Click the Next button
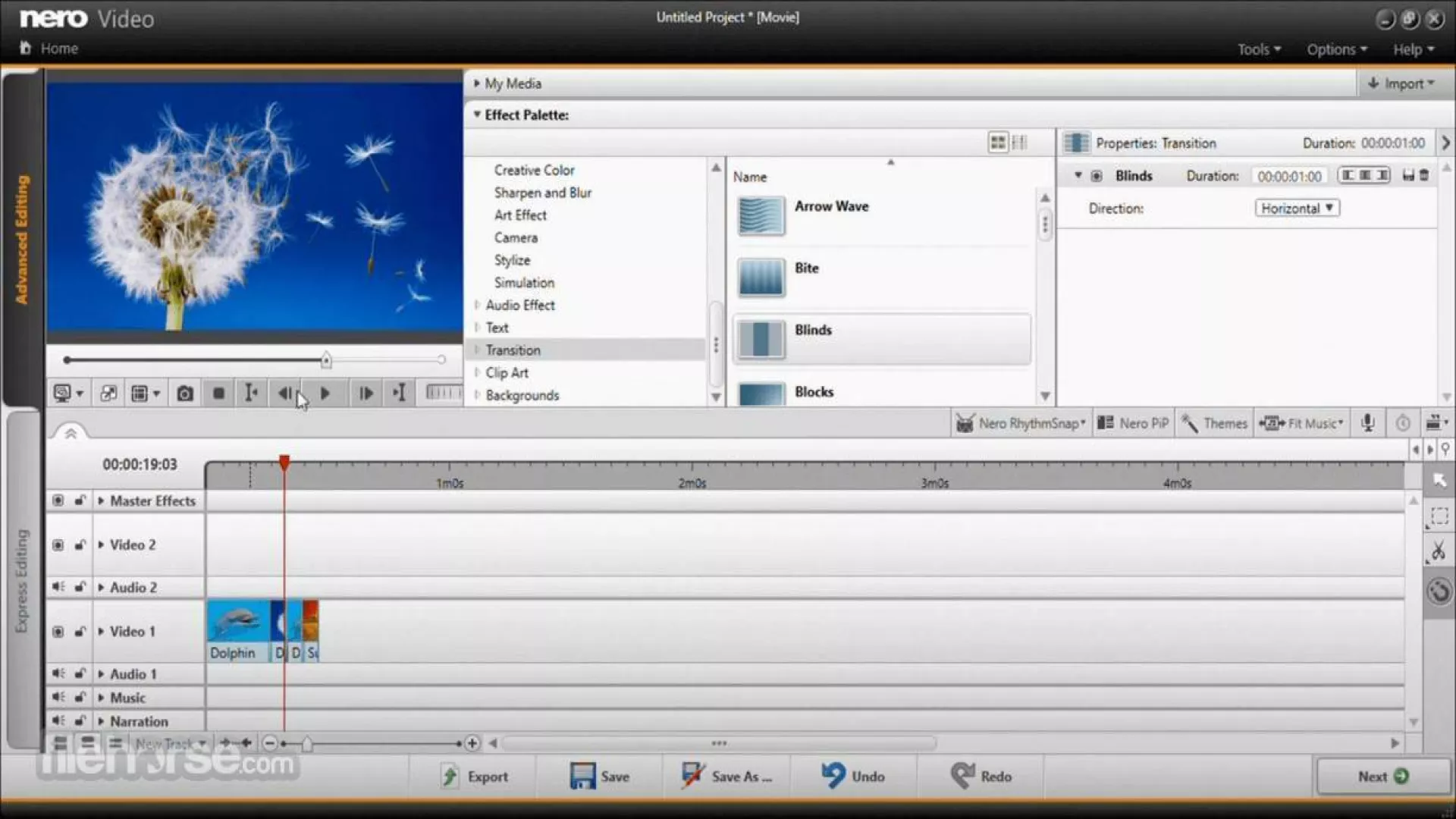Image resolution: width=1456 pixels, height=819 pixels. coord(1382,777)
